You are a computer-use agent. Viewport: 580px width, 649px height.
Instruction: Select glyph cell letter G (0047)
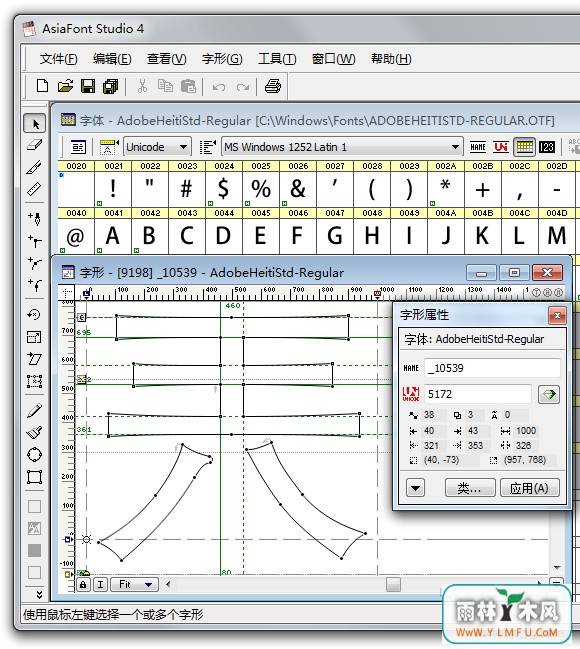[x=335, y=236]
